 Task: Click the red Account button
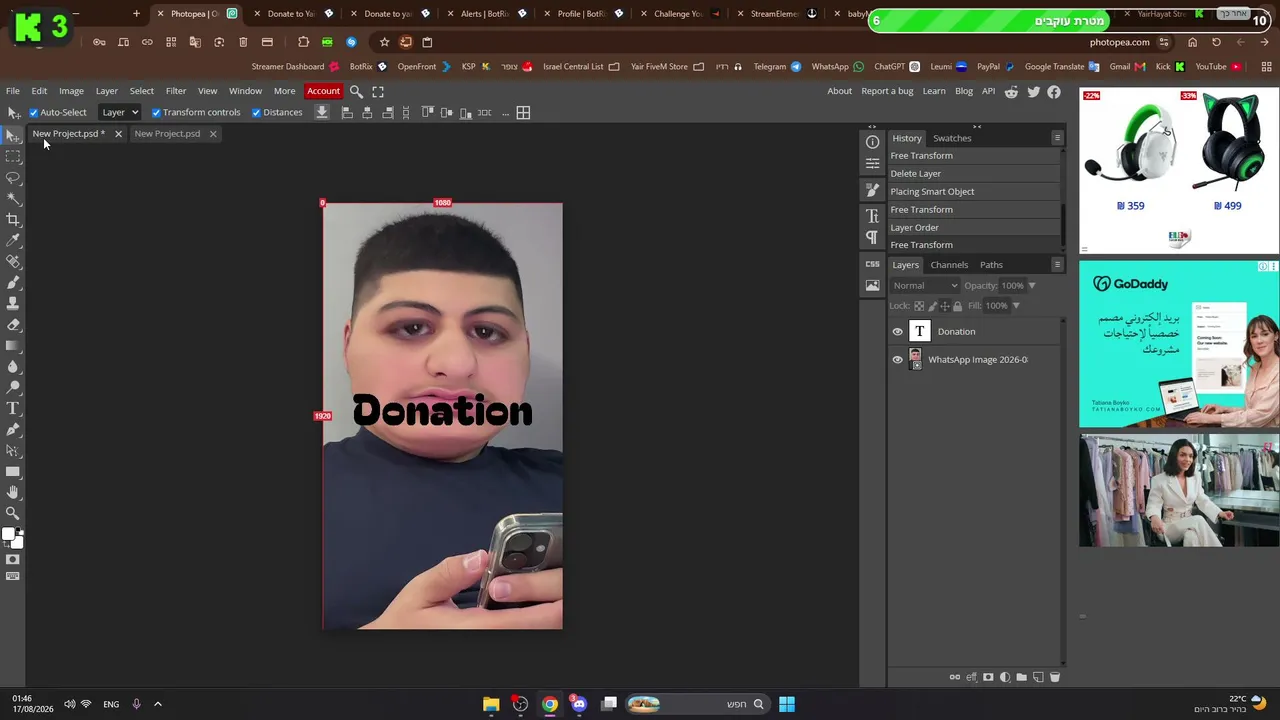pos(323,91)
